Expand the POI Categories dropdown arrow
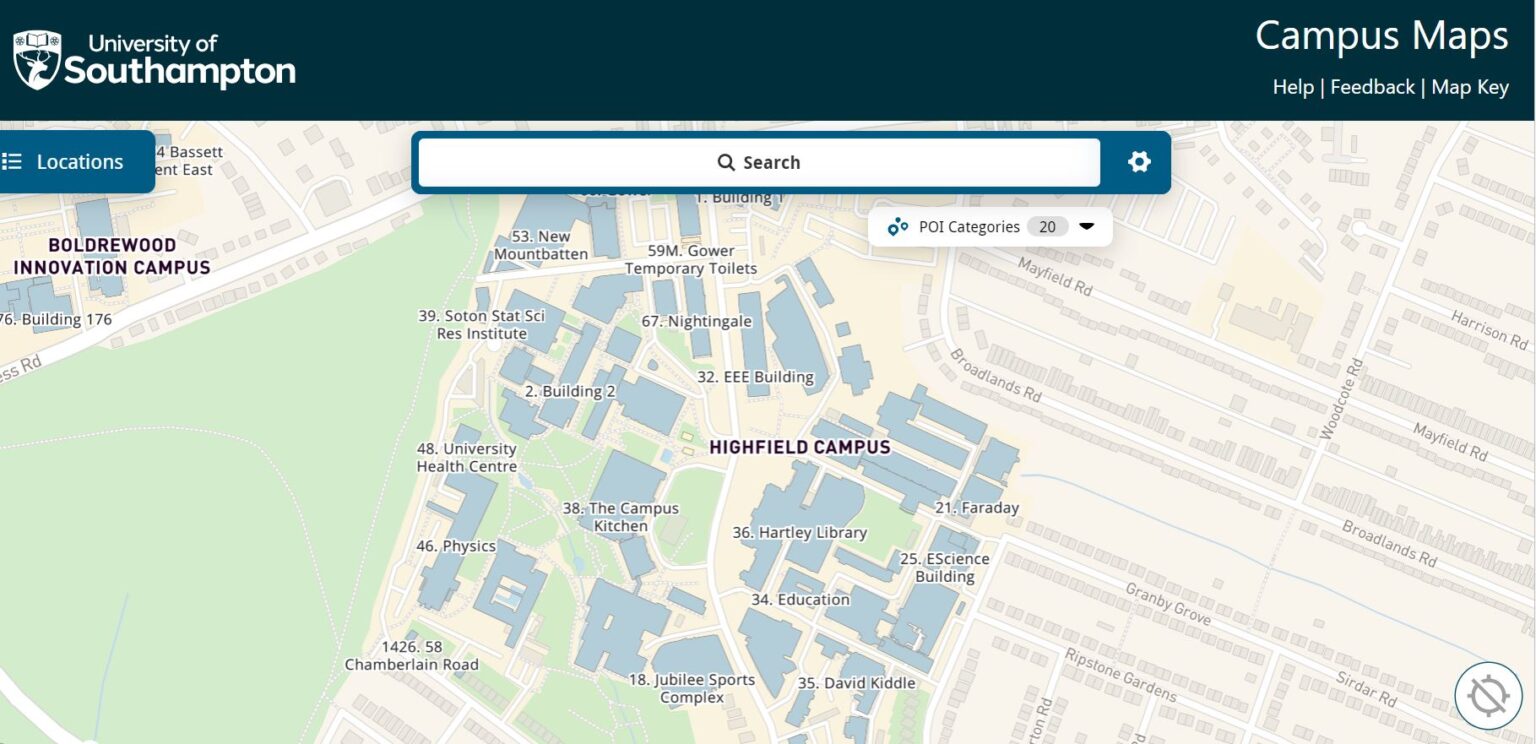The width and height of the screenshot is (1536, 744). tap(1087, 227)
